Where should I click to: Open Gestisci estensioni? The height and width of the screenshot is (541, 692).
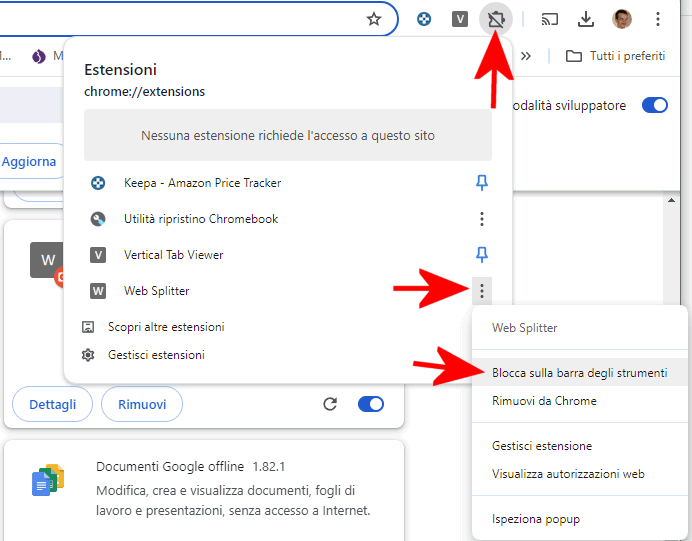156,355
